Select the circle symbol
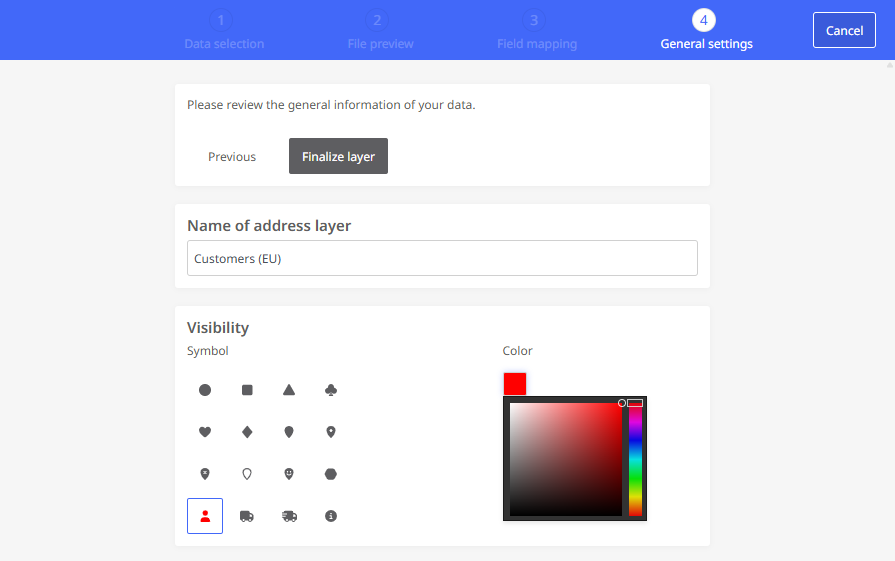This screenshot has width=895, height=561. [205, 390]
